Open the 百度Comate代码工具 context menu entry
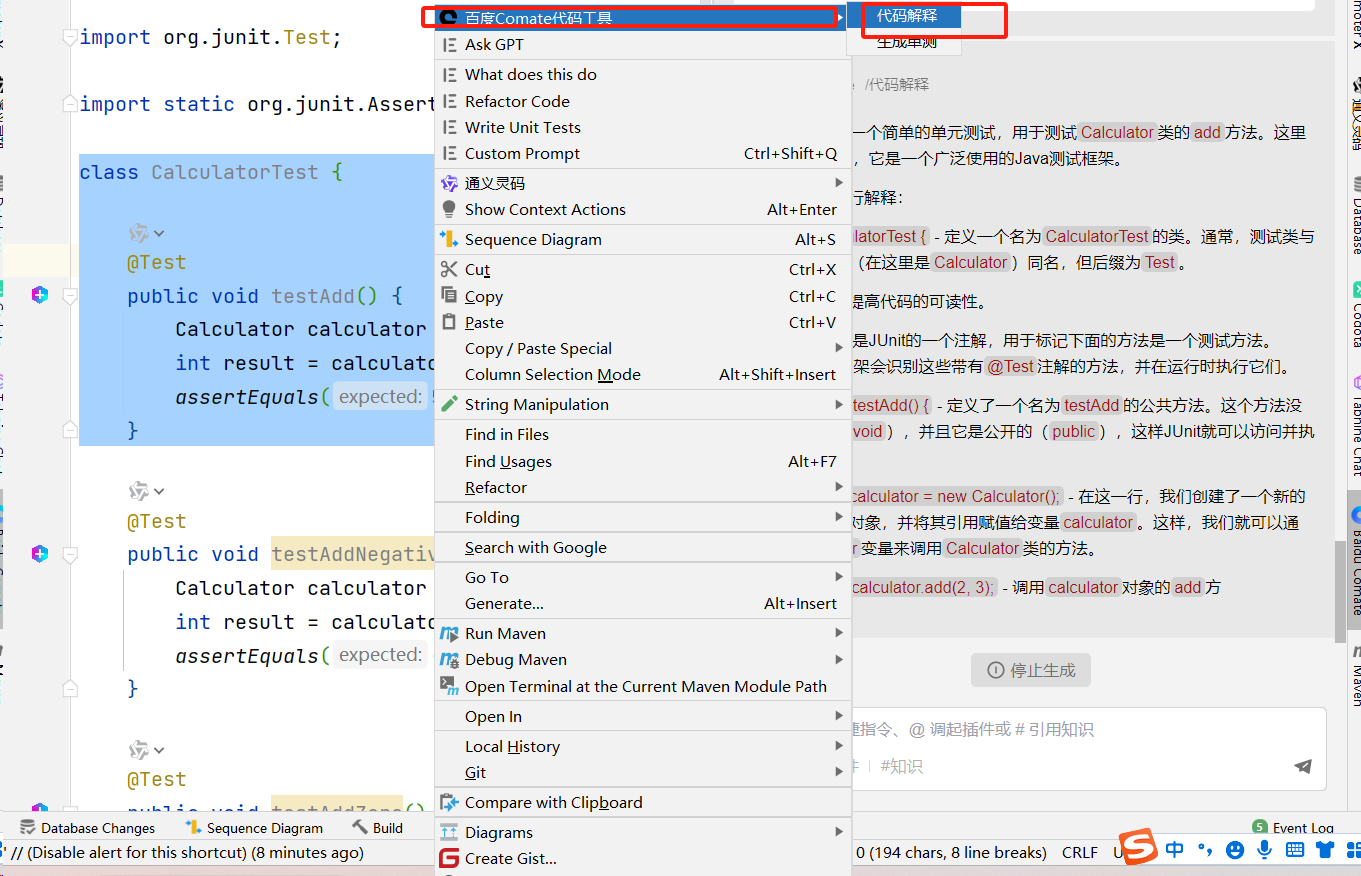The width and height of the screenshot is (1361, 876). pyautogui.click(x=643, y=17)
